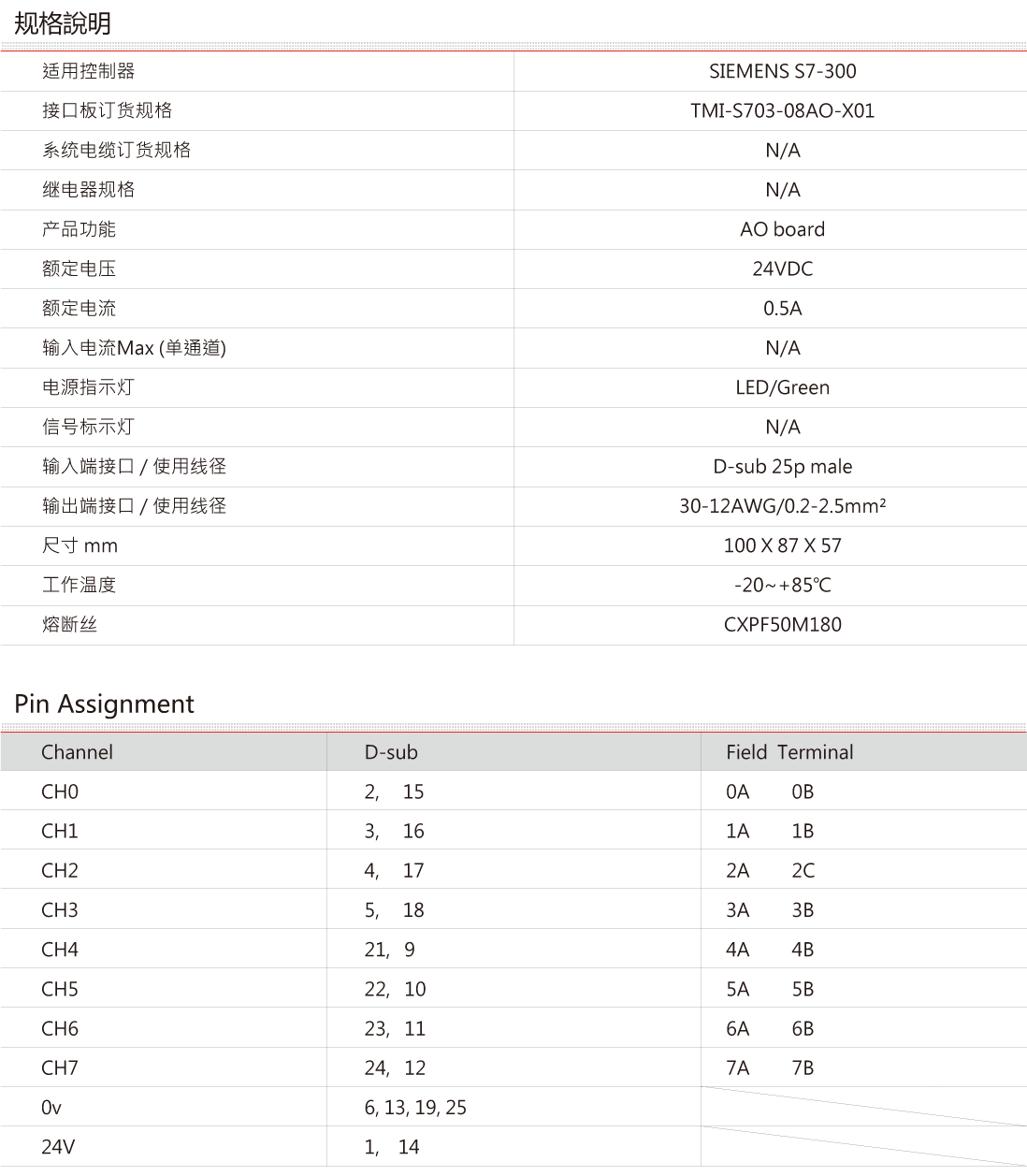The image size is (1027, 1176).
Task: Select the SIEMENS S7-300 controller value
Action: coord(782,71)
